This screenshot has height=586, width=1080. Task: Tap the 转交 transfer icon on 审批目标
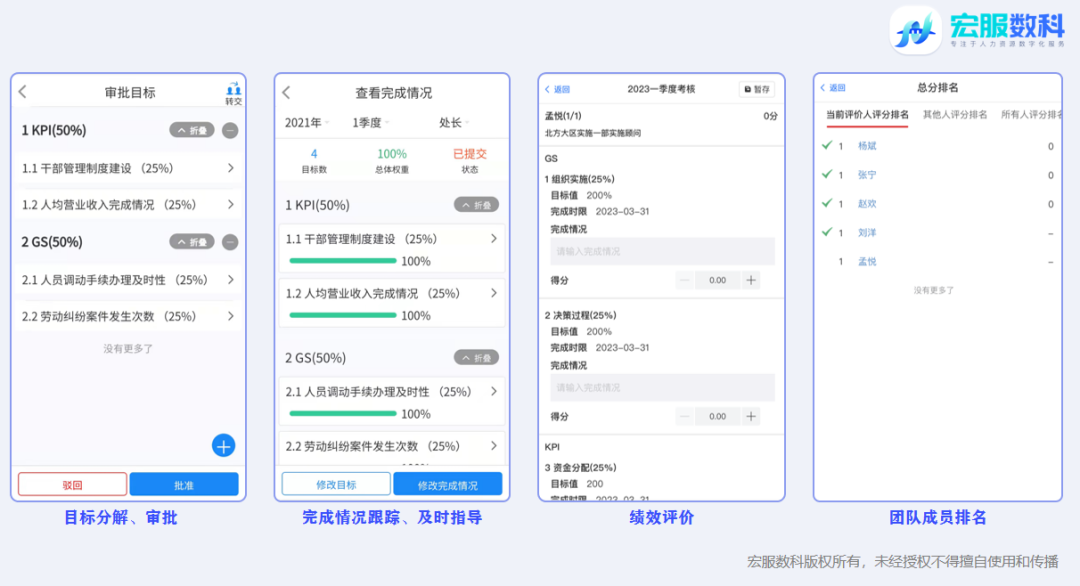233,90
